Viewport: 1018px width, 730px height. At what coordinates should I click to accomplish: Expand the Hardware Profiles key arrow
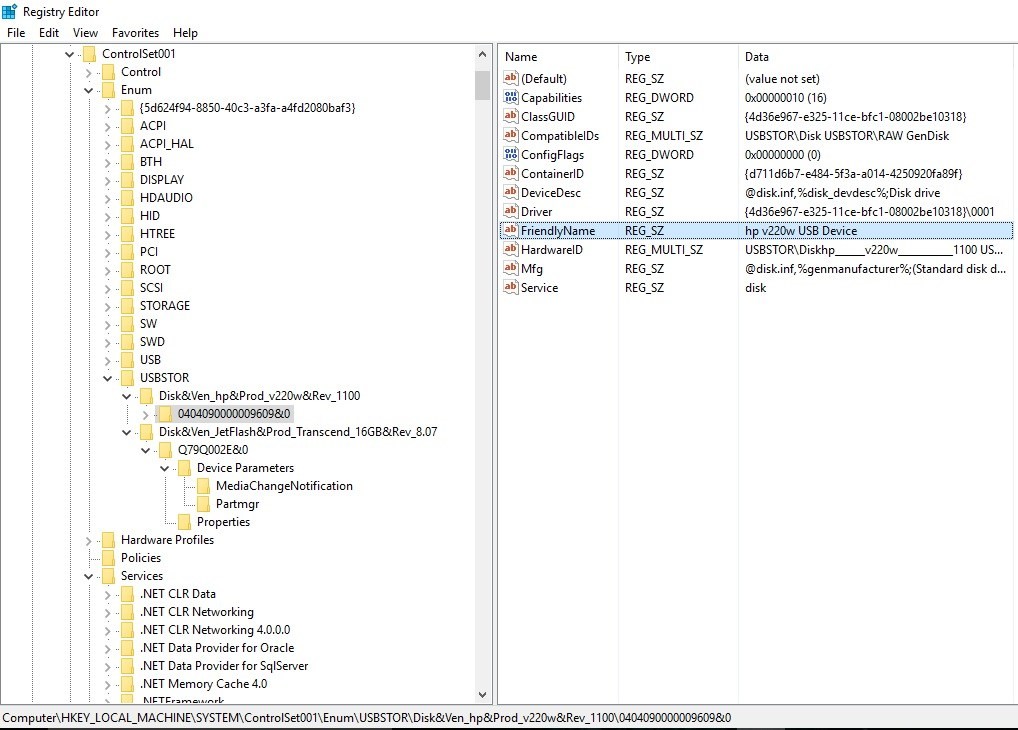(x=88, y=540)
